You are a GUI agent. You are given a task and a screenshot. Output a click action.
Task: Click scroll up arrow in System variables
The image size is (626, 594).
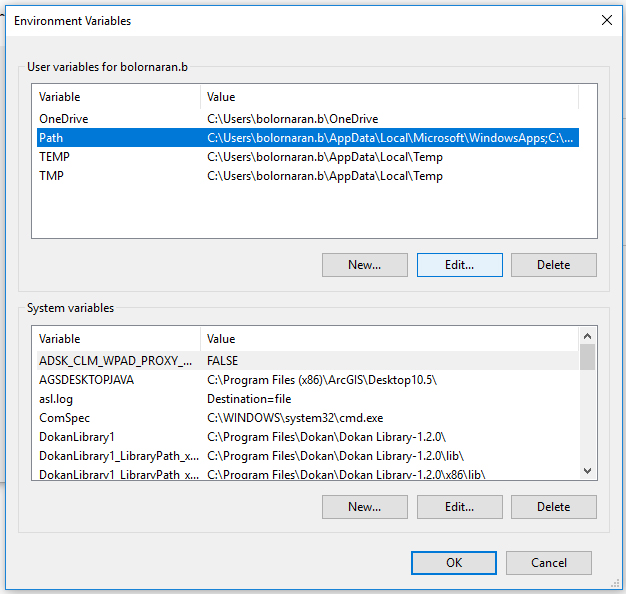pos(587,336)
